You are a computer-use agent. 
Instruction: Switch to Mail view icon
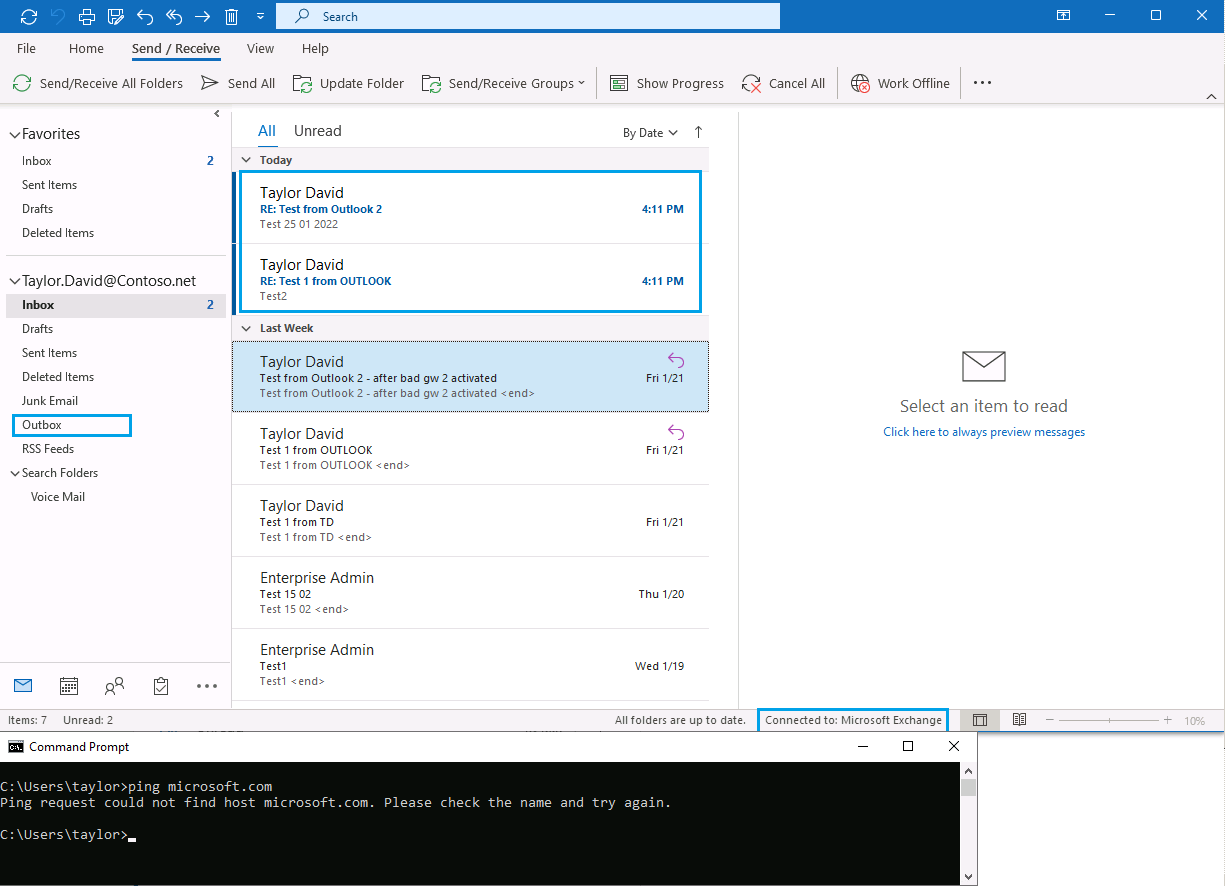23,685
